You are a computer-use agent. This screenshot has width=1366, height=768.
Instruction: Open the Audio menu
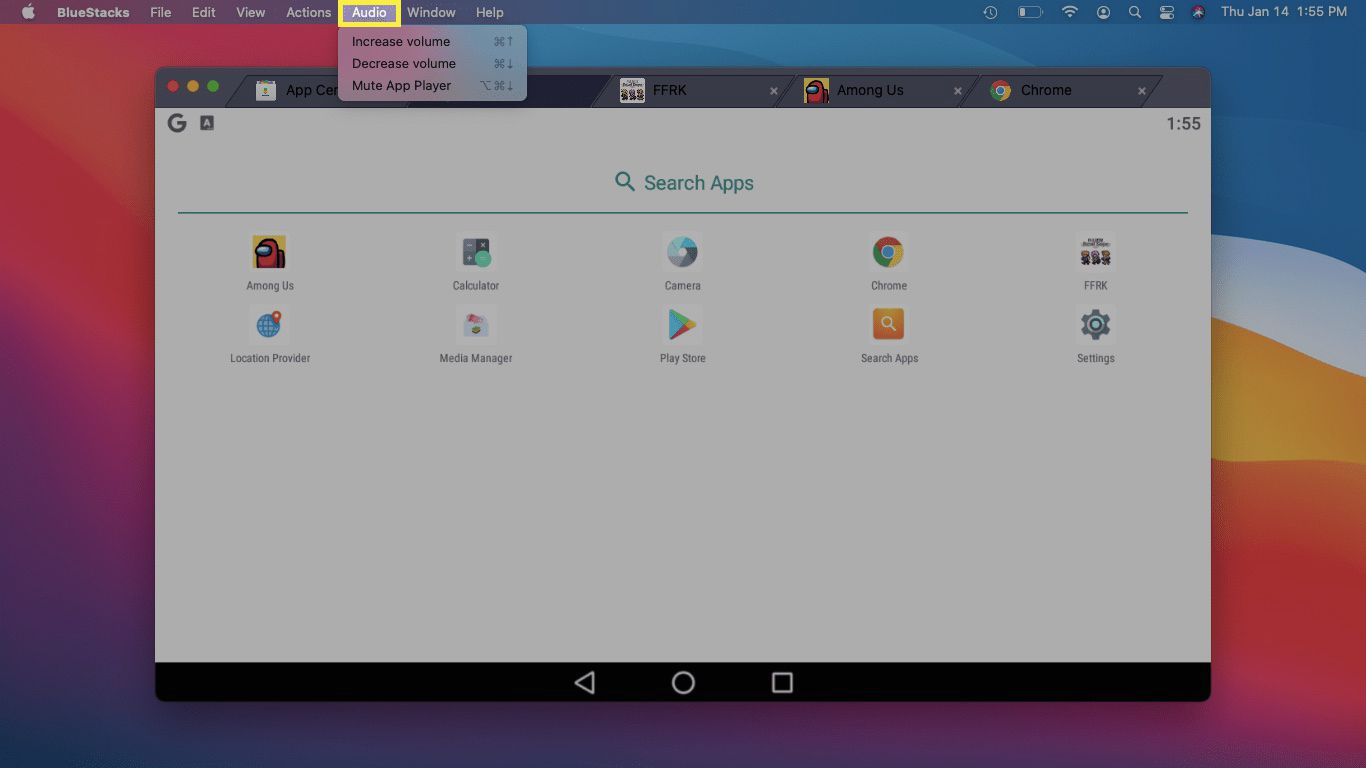click(x=369, y=12)
